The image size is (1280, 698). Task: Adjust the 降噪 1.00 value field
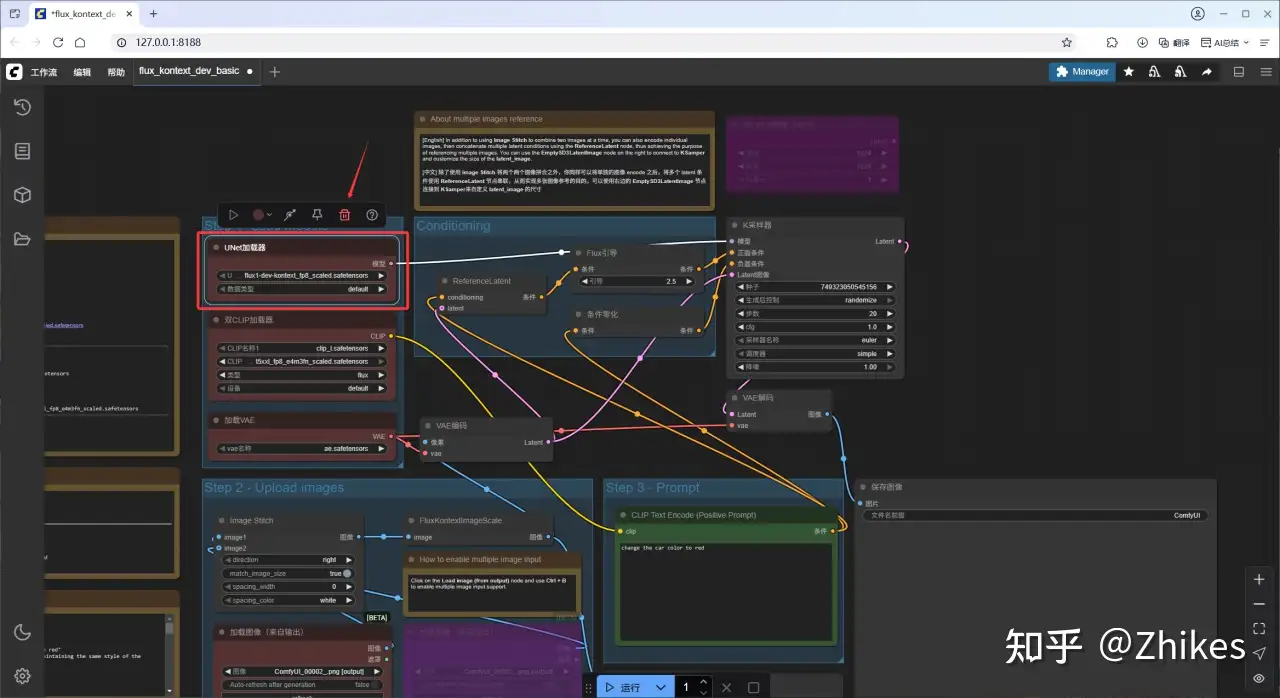point(815,367)
